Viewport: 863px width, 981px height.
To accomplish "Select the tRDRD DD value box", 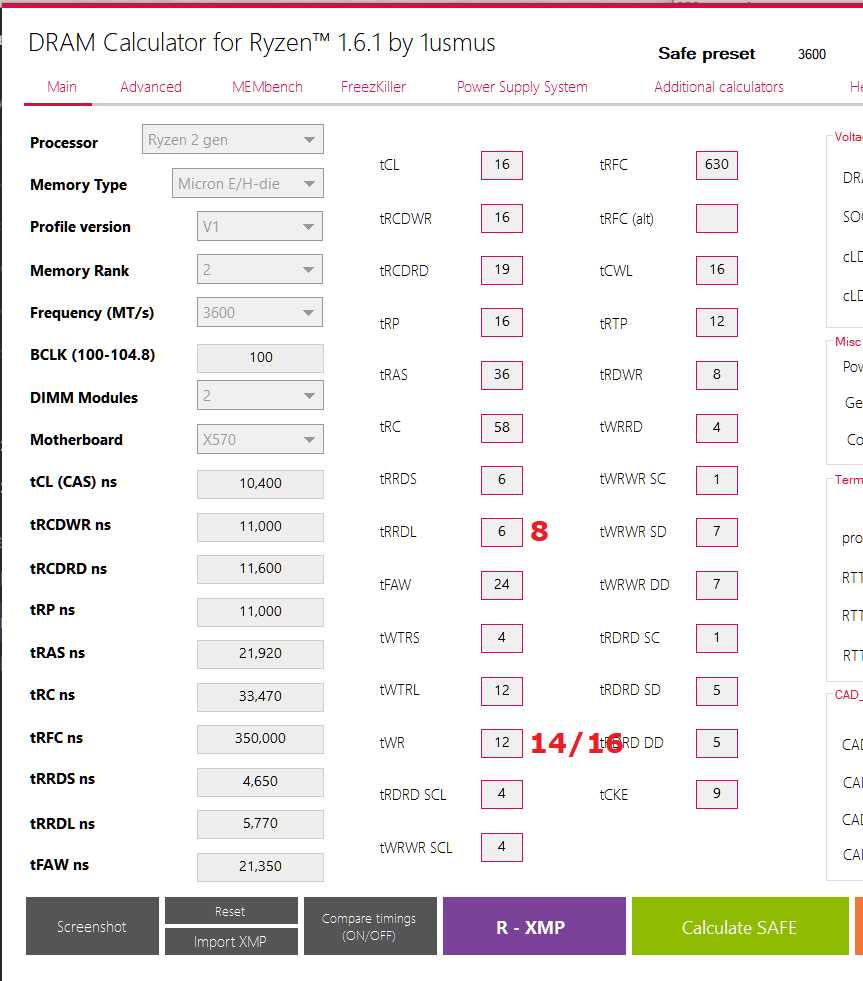I will 717,743.
